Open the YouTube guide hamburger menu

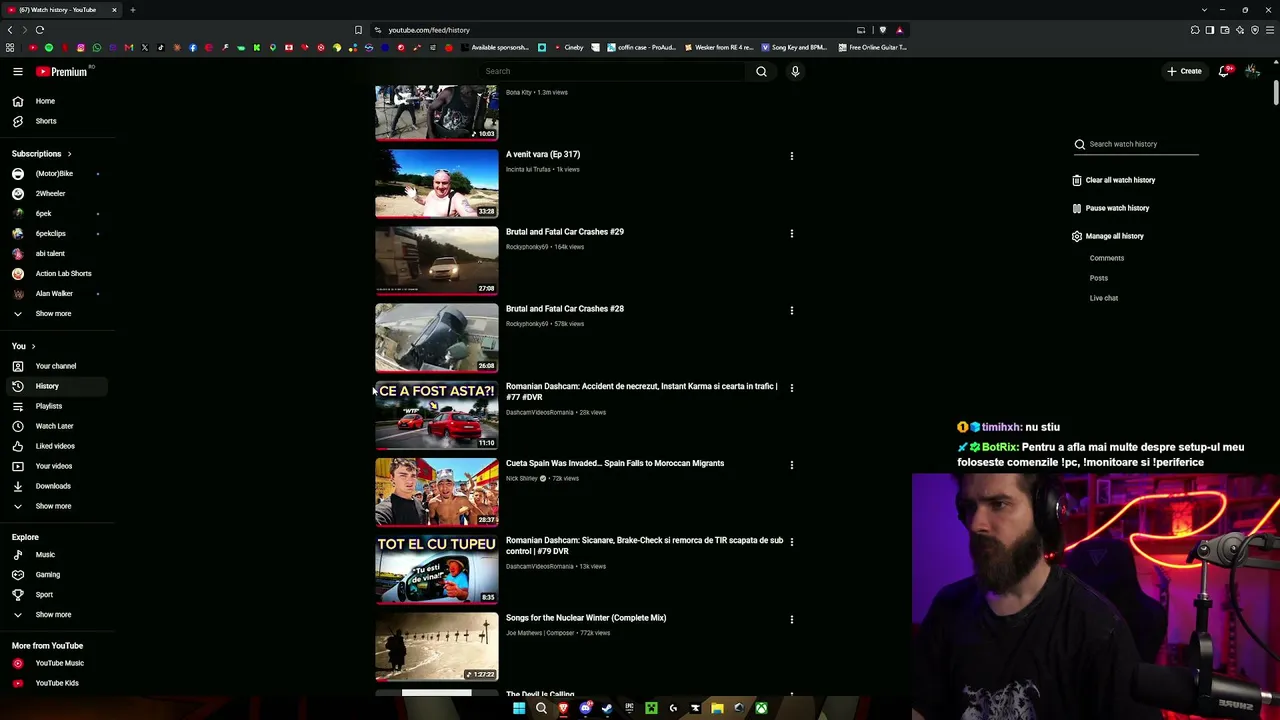pyautogui.click(x=18, y=71)
